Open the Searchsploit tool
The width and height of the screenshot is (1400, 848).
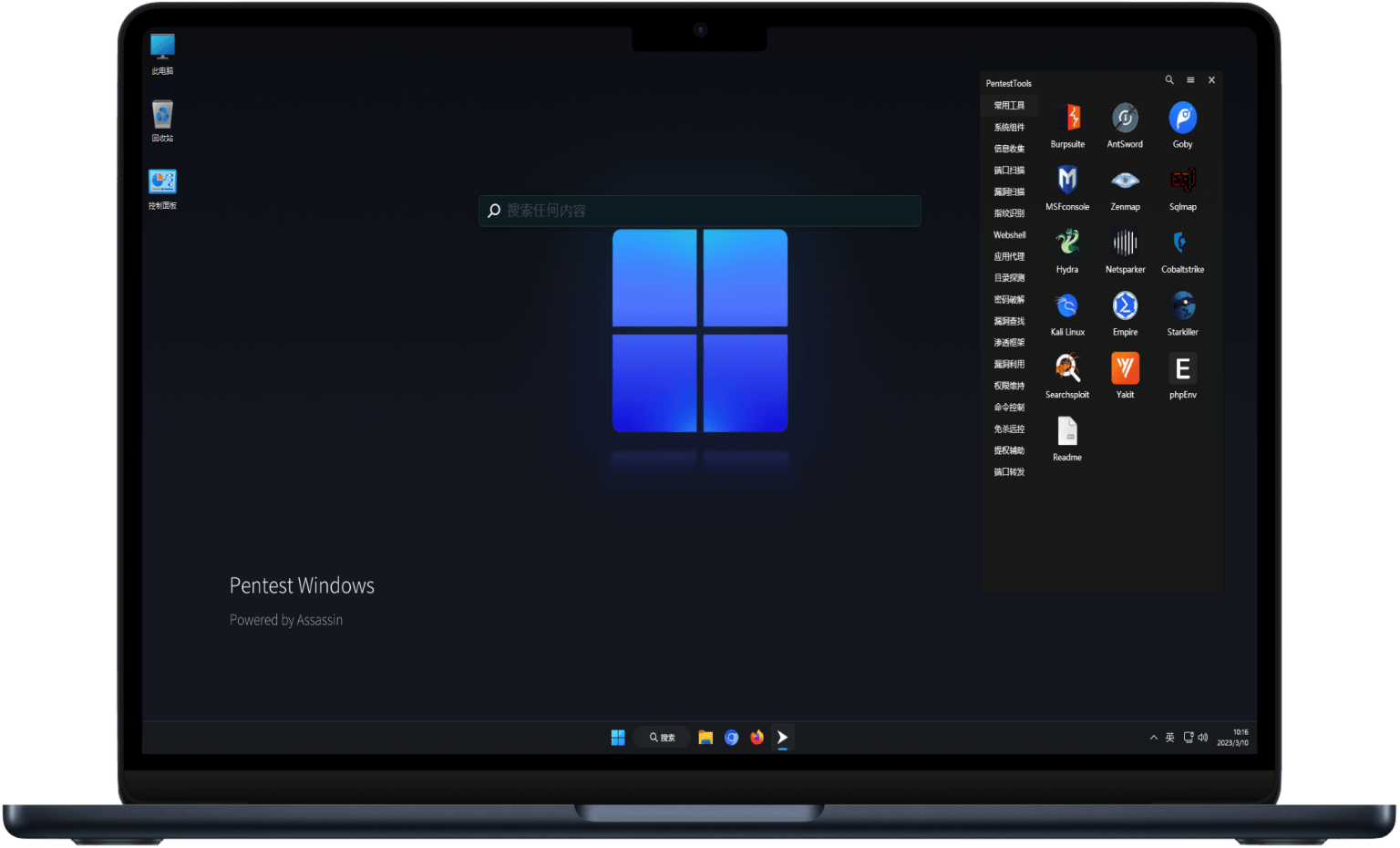pyautogui.click(x=1067, y=368)
